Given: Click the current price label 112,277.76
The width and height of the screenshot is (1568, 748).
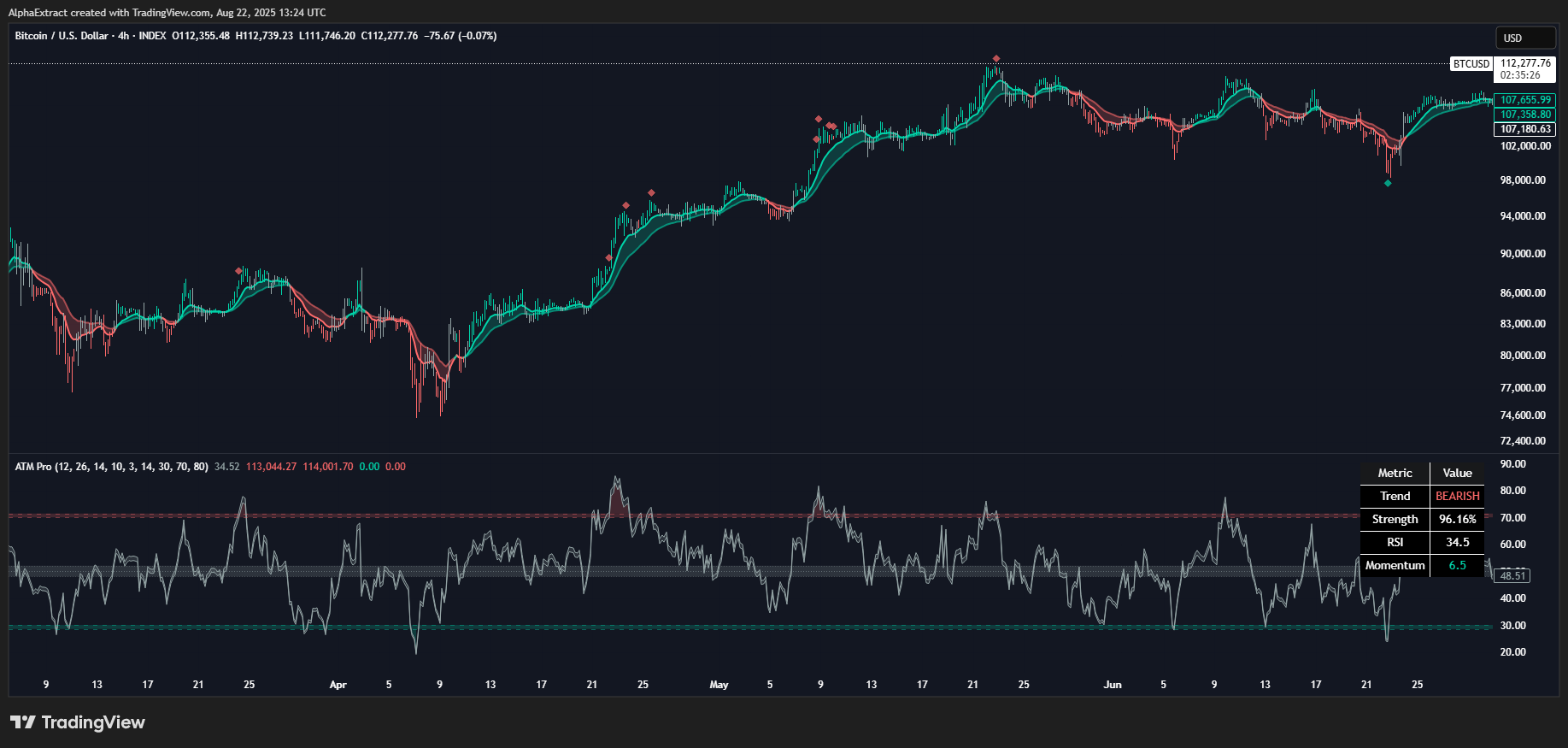Looking at the screenshot, I should pos(1525,63).
